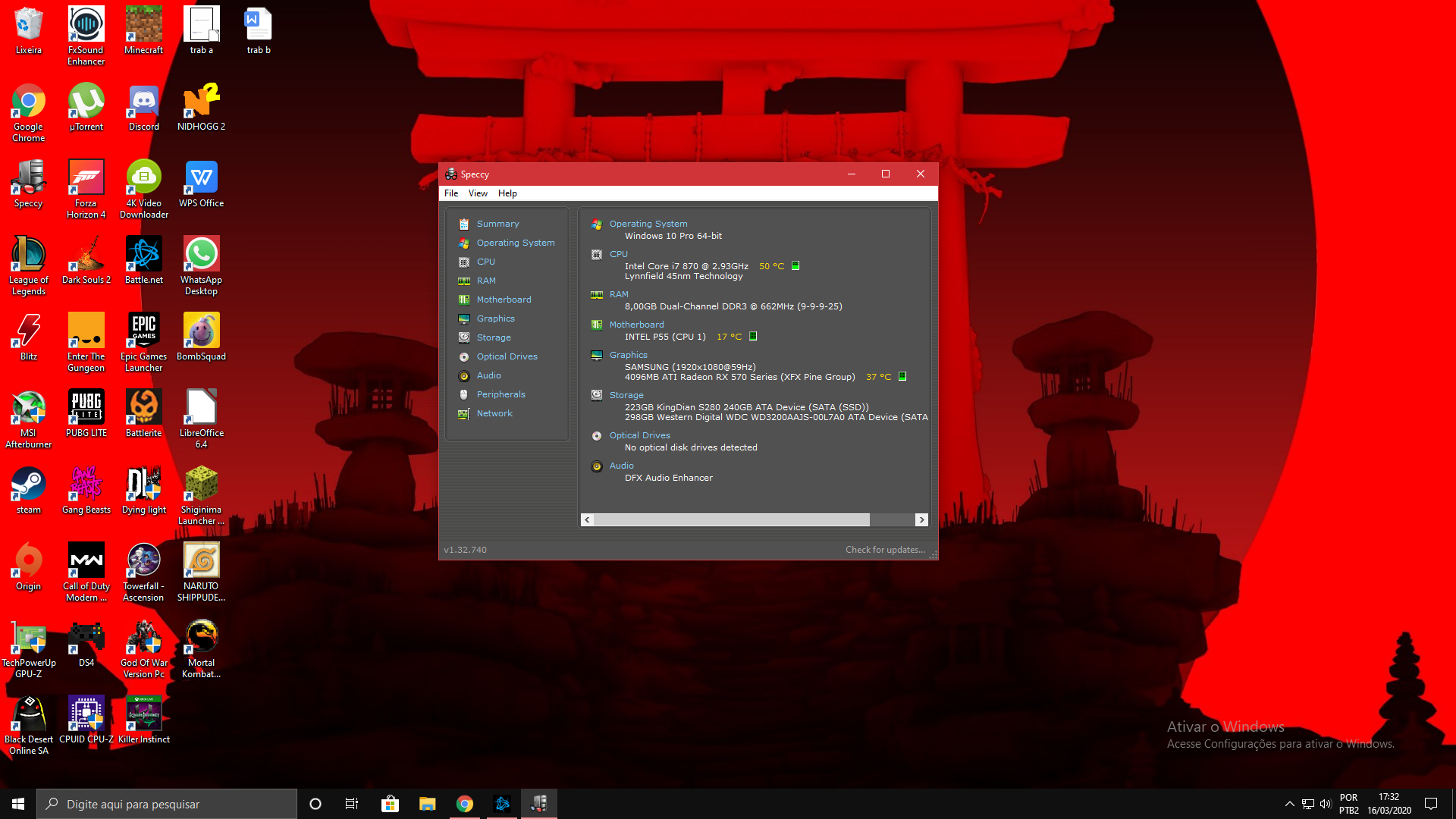
Task: Open the View menu in Speccy
Action: (478, 193)
